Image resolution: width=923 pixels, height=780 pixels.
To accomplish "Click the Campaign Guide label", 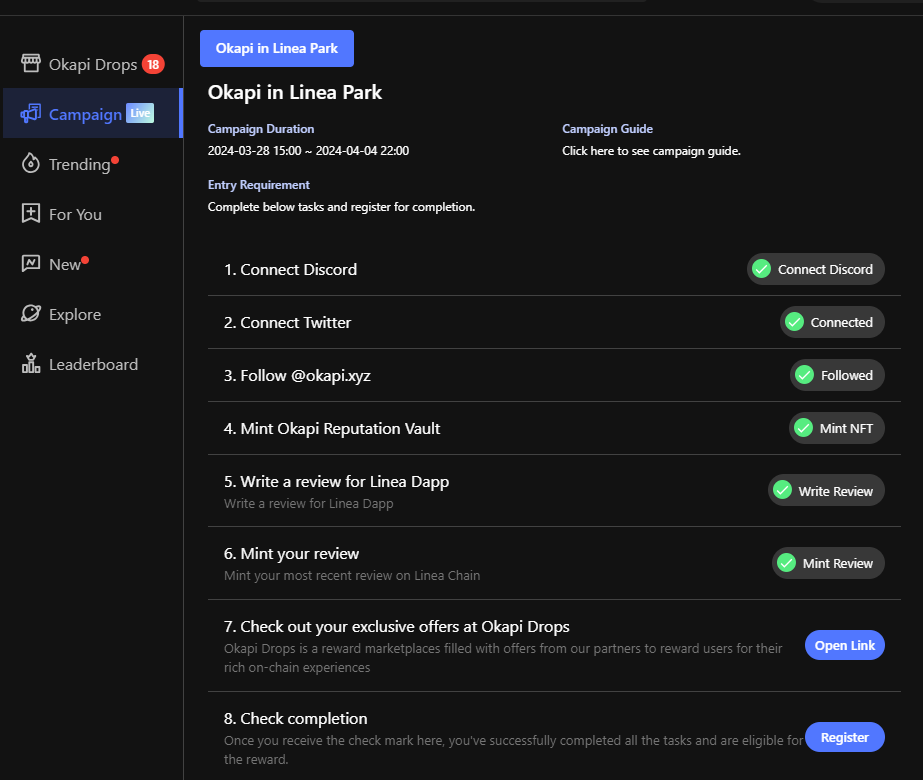I will click(607, 129).
